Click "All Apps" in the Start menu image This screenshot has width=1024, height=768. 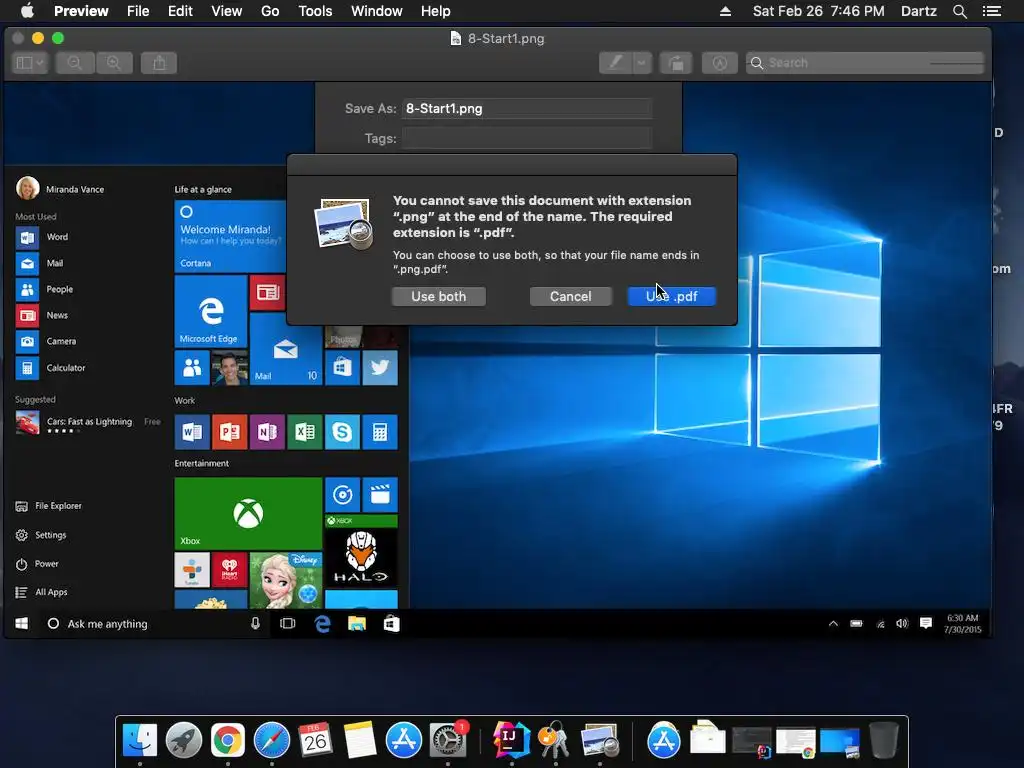[51, 592]
